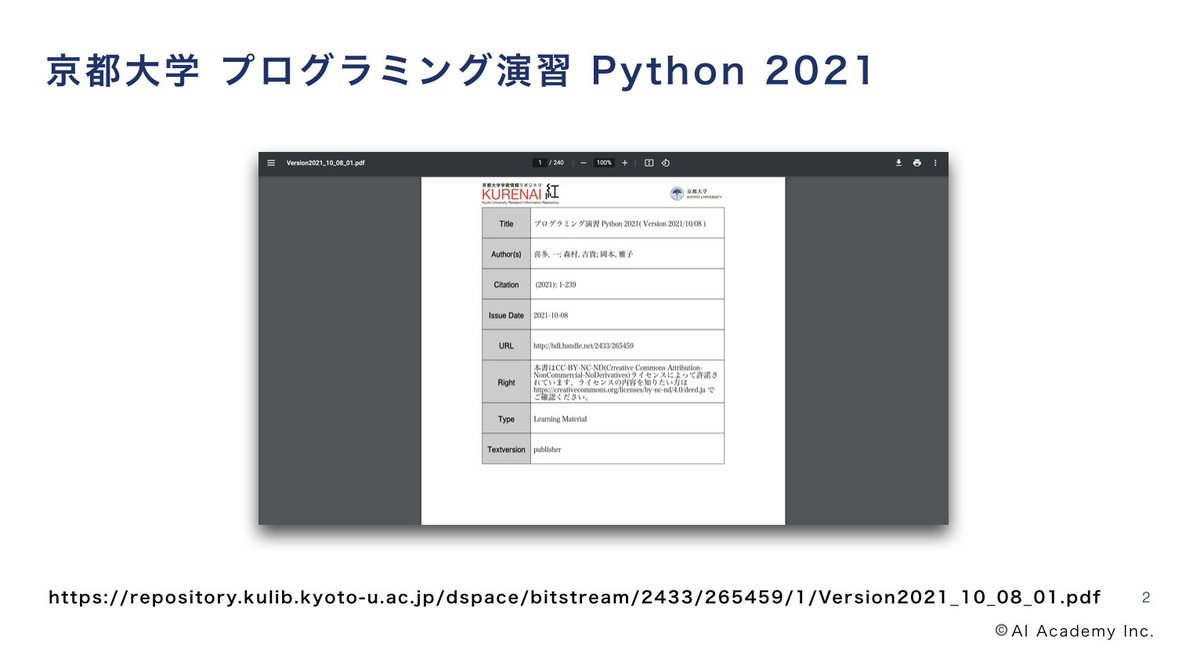Open the PDF viewer more options menu
The height and width of the screenshot is (669, 1200).
[935, 162]
